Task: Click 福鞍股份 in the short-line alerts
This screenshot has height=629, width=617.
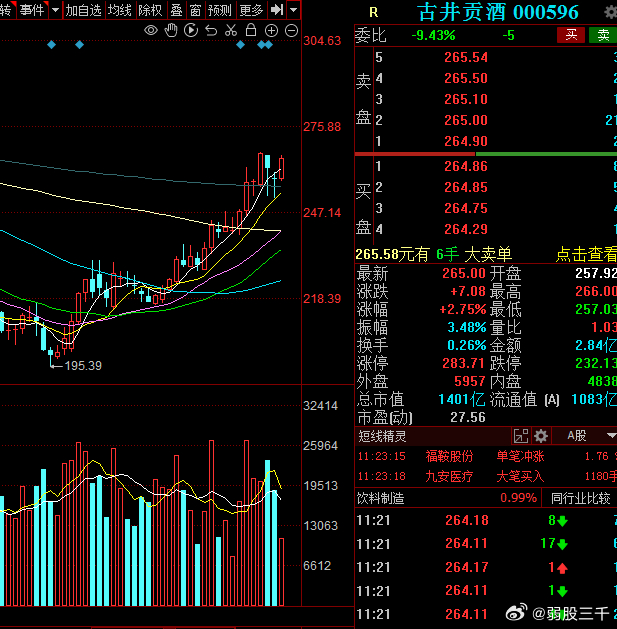Action: pos(449,456)
